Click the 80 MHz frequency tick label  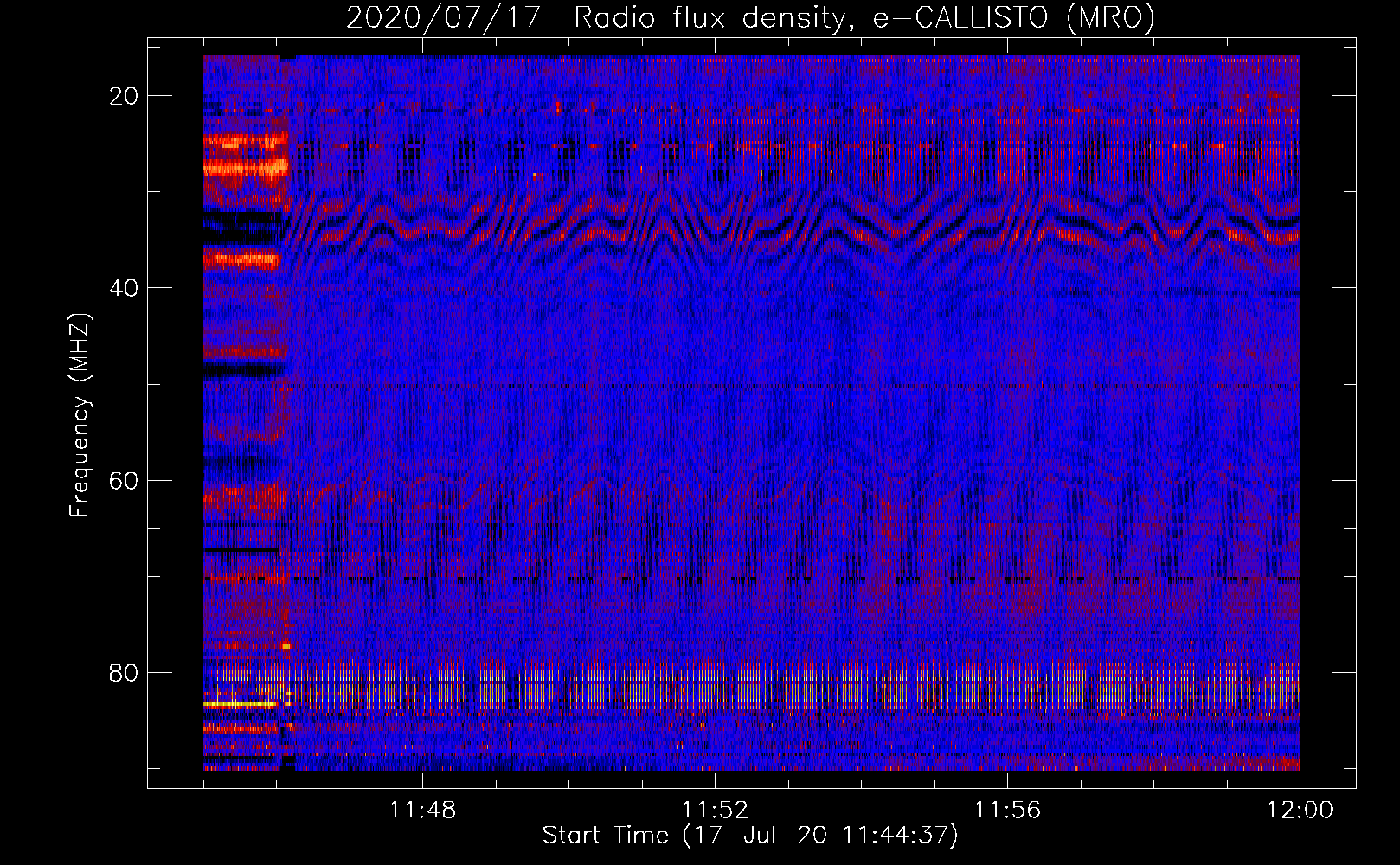[124, 673]
